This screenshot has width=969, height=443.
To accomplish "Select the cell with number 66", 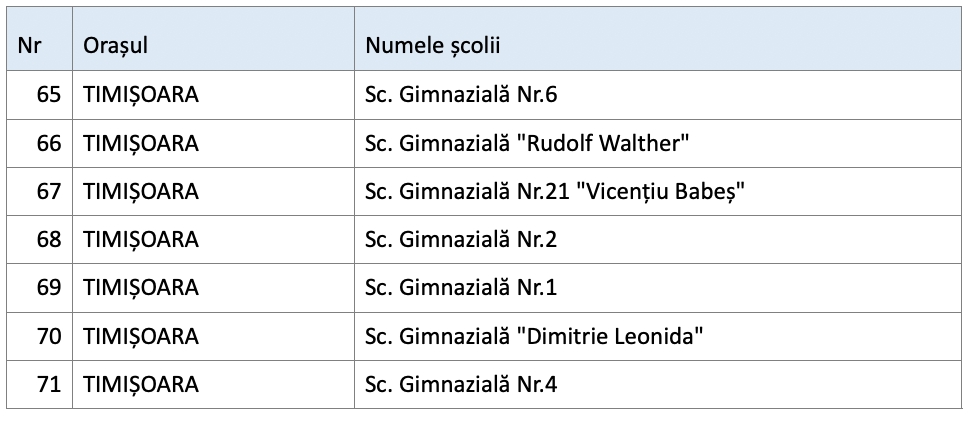I will pyautogui.click(x=49, y=143).
